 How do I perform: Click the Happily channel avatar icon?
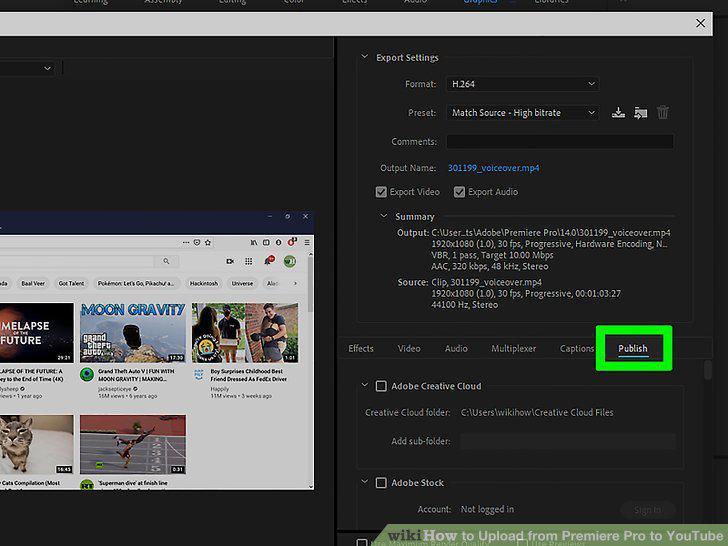pyautogui.click(x=199, y=374)
